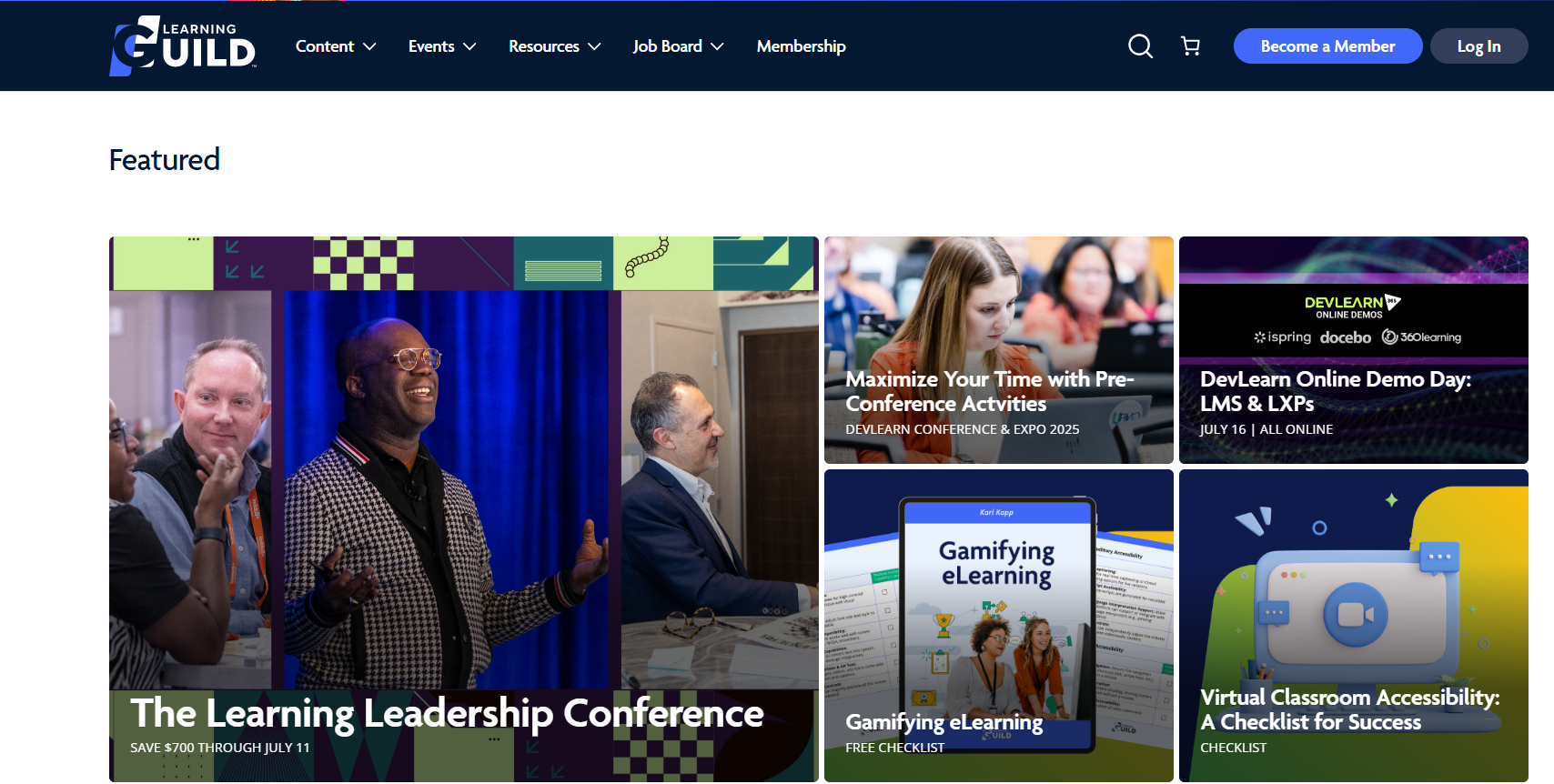Open the Content menu label

(325, 46)
